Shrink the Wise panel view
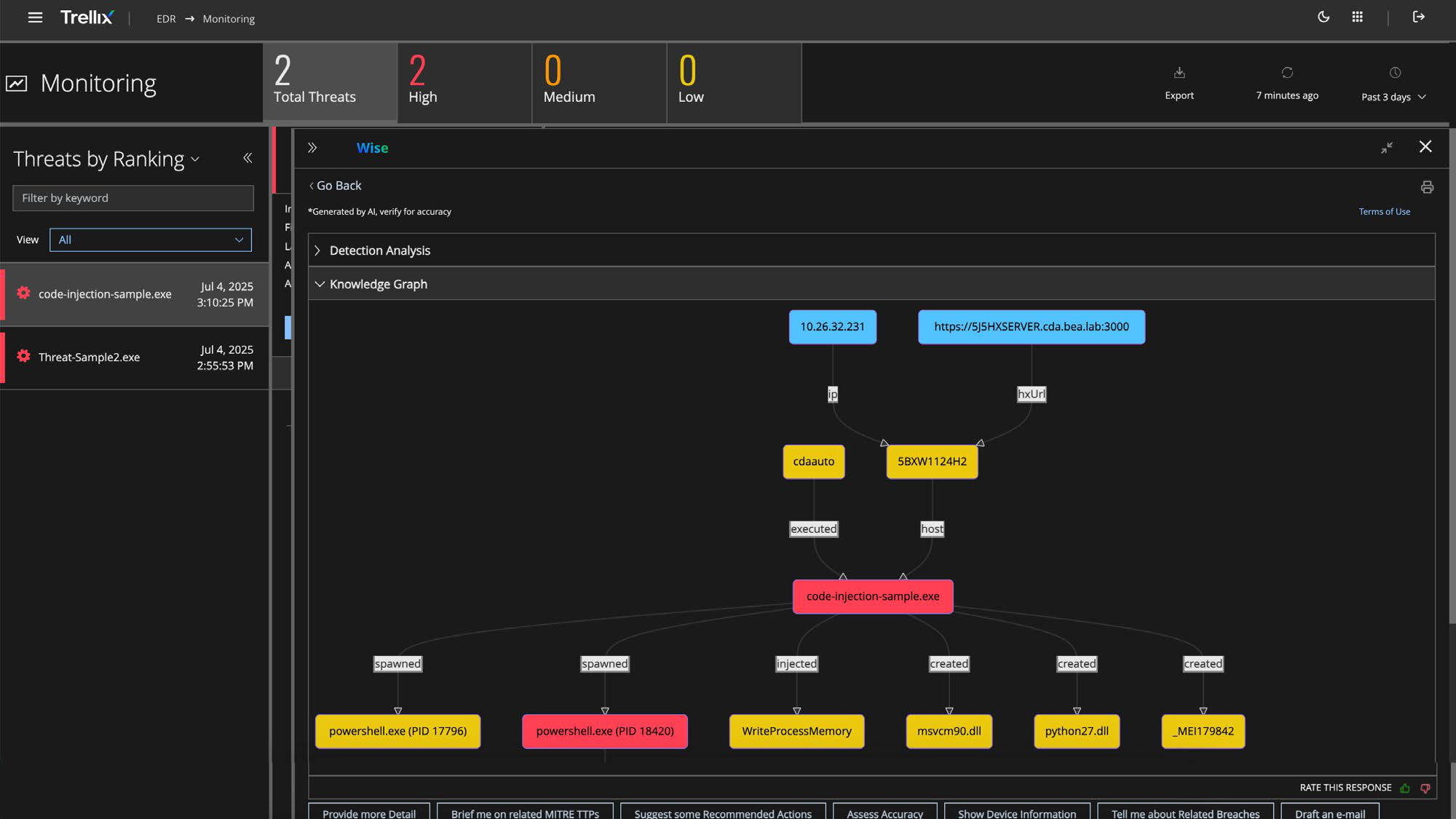Image resolution: width=1456 pixels, height=819 pixels. tap(1387, 148)
